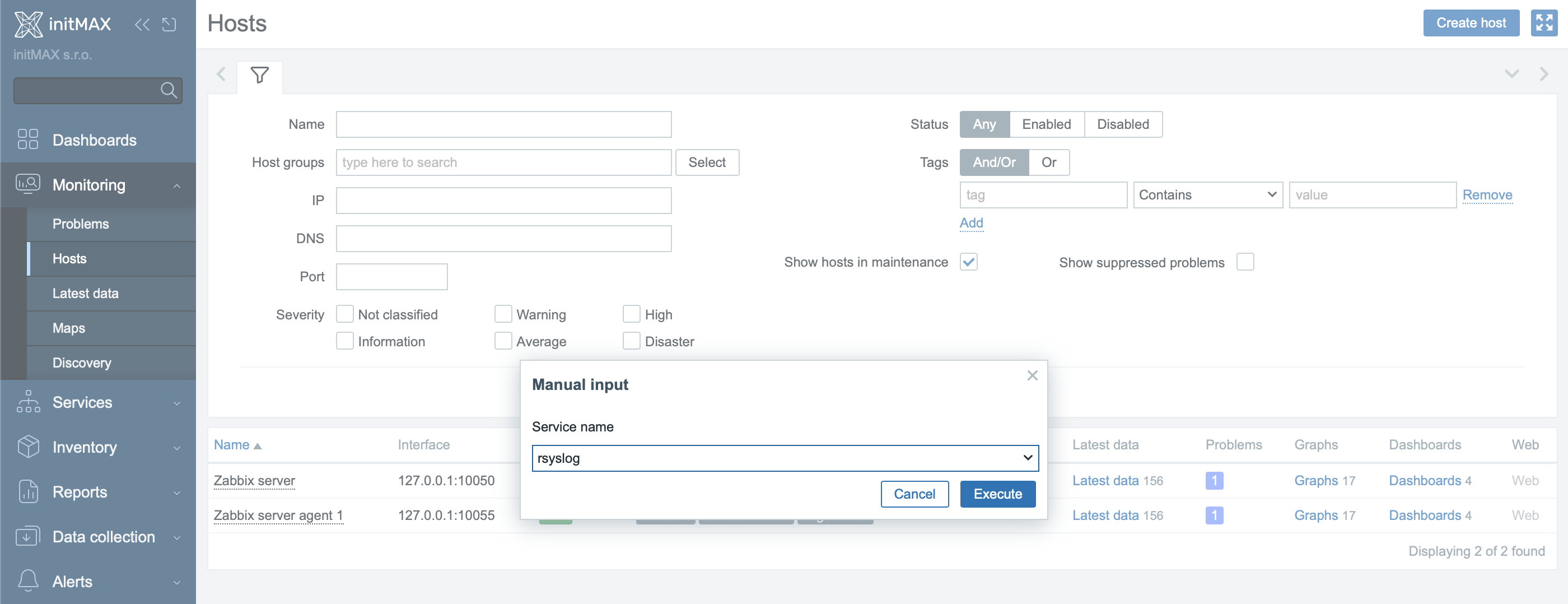Close the Manual input dialog
The width and height of the screenshot is (1568, 604).
[1032, 375]
